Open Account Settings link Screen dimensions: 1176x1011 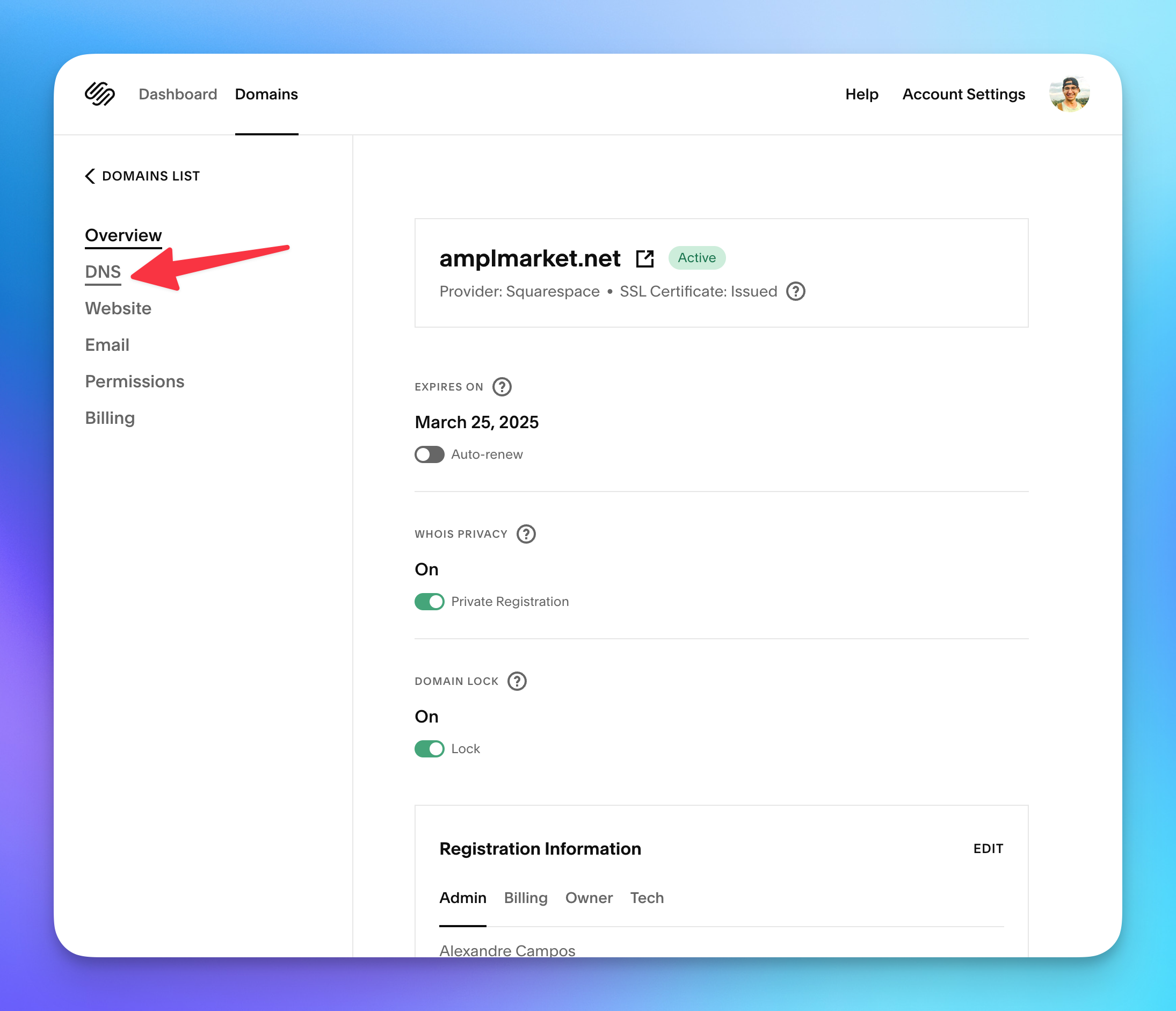click(x=963, y=94)
